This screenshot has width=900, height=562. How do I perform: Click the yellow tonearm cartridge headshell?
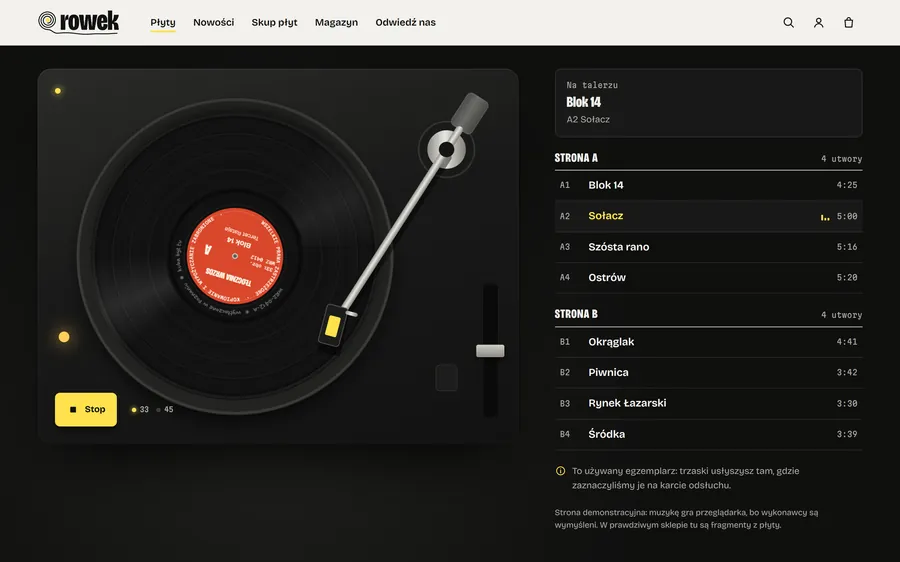coord(332,325)
